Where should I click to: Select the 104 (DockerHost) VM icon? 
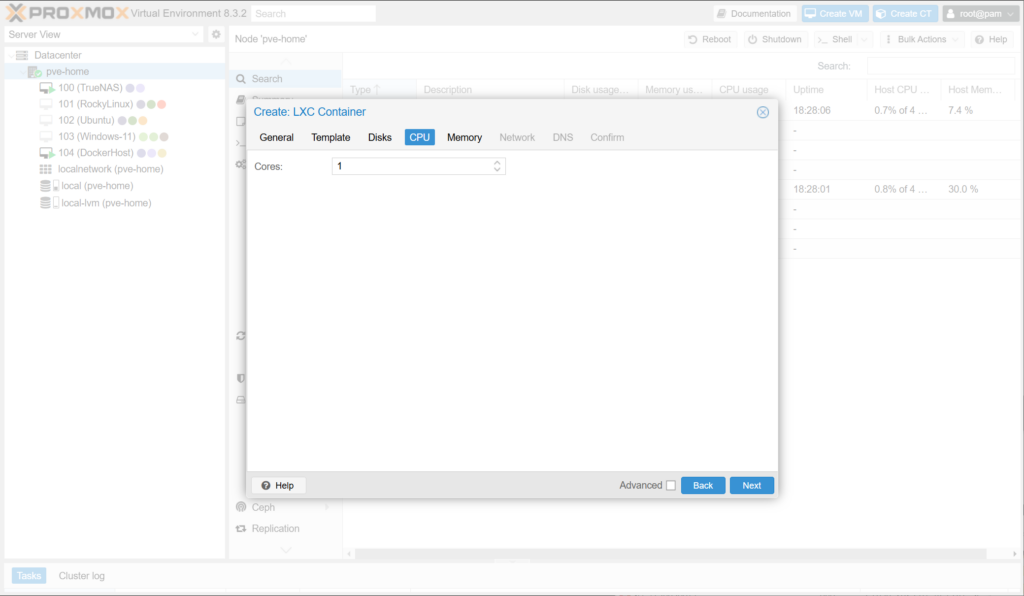click(46, 153)
